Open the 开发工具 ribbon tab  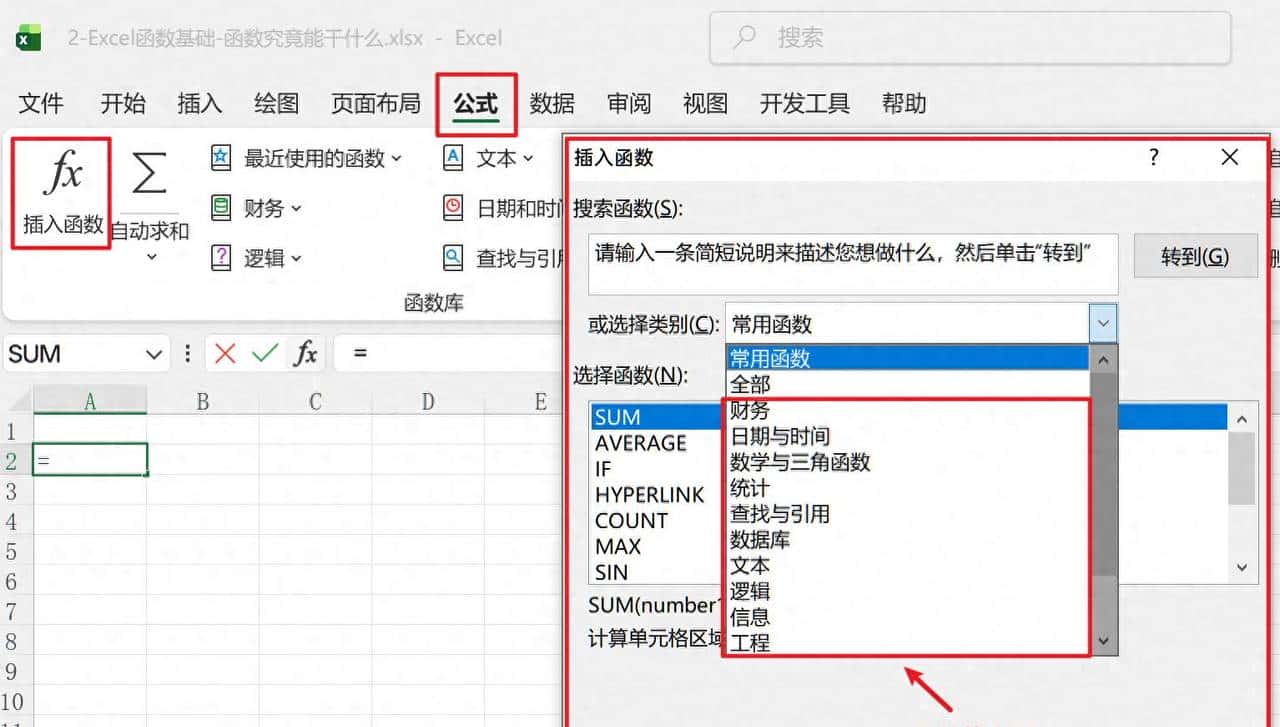(804, 103)
